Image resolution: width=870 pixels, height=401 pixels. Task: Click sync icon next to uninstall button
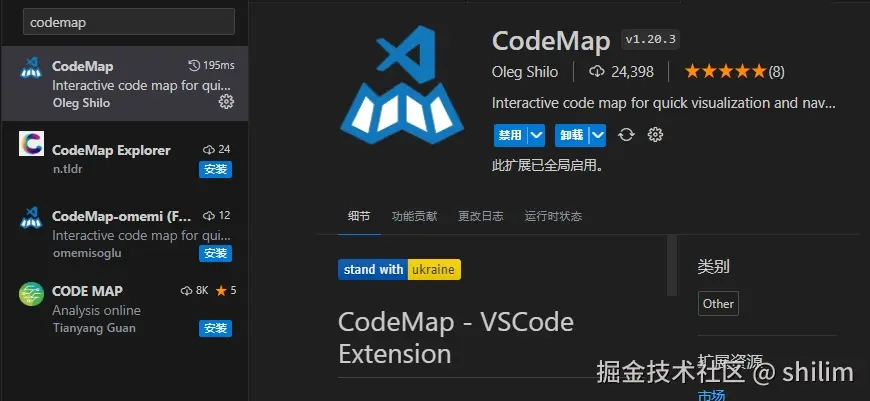[x=626, y=135]
